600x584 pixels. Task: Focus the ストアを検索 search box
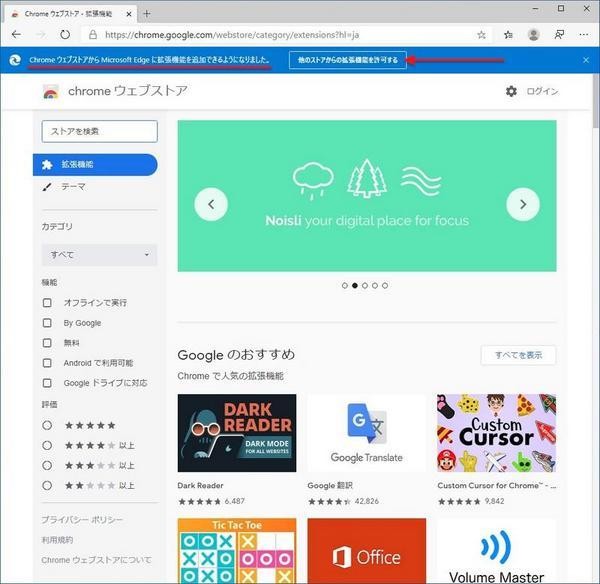(x=99, y=131)
